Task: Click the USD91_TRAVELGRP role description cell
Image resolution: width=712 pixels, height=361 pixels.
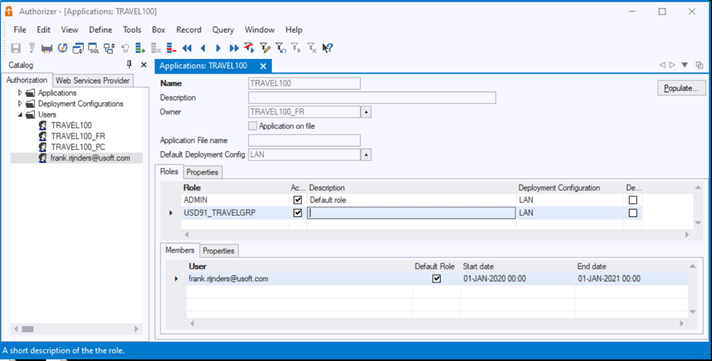Action: (411, 213)
